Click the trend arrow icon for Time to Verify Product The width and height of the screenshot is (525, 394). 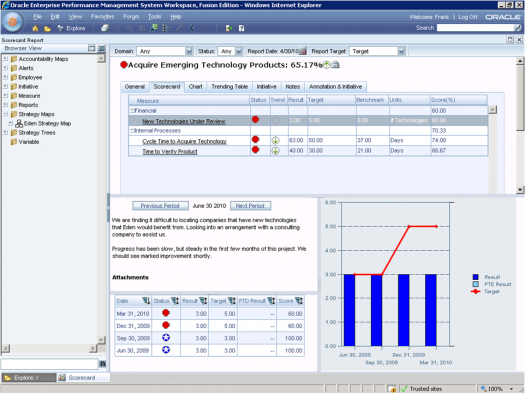click(x=275, y=151)
